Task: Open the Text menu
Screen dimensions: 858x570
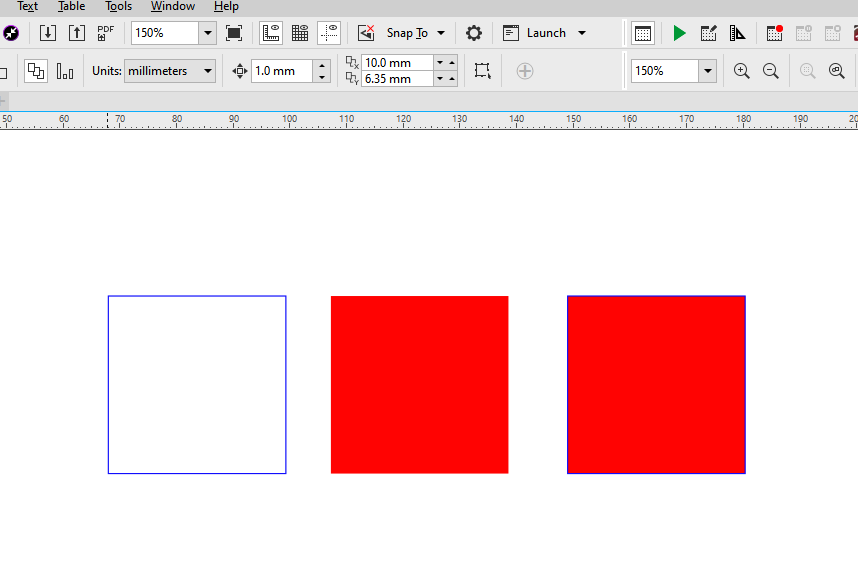Action: click(x=27, y=7)
